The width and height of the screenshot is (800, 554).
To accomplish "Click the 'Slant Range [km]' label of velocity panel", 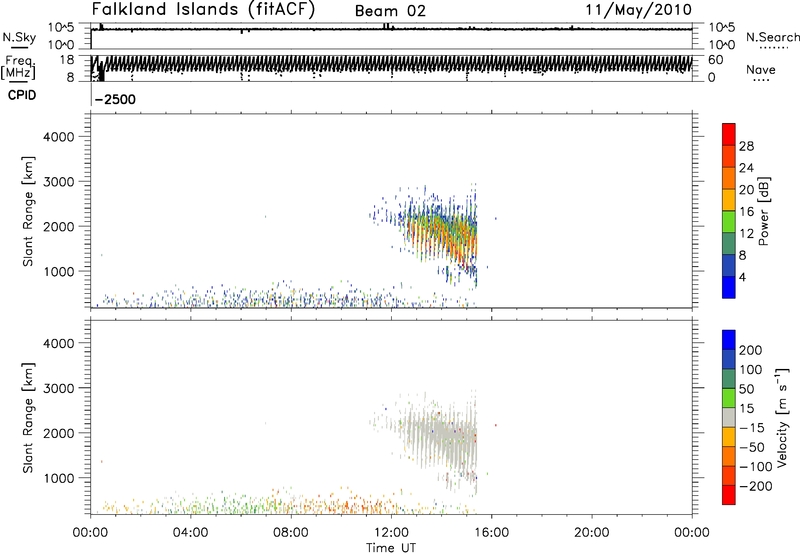I will coord(28,418).
